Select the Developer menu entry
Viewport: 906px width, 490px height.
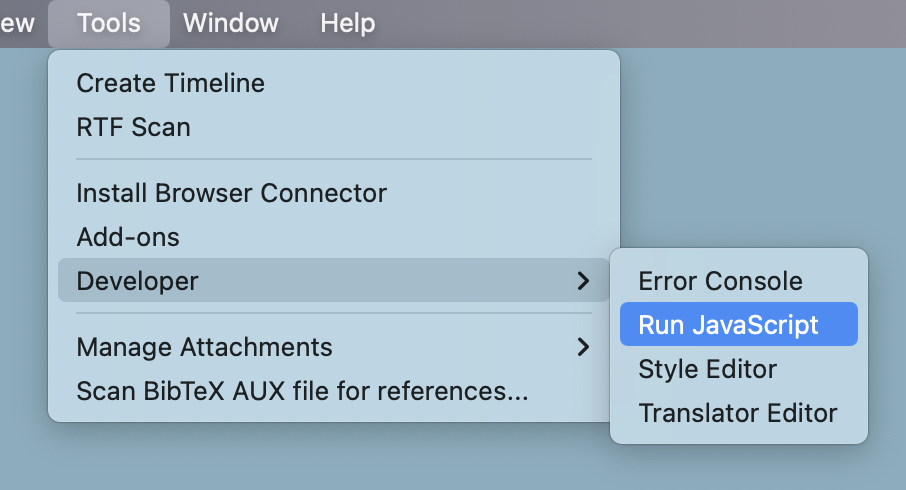(137, 282)
